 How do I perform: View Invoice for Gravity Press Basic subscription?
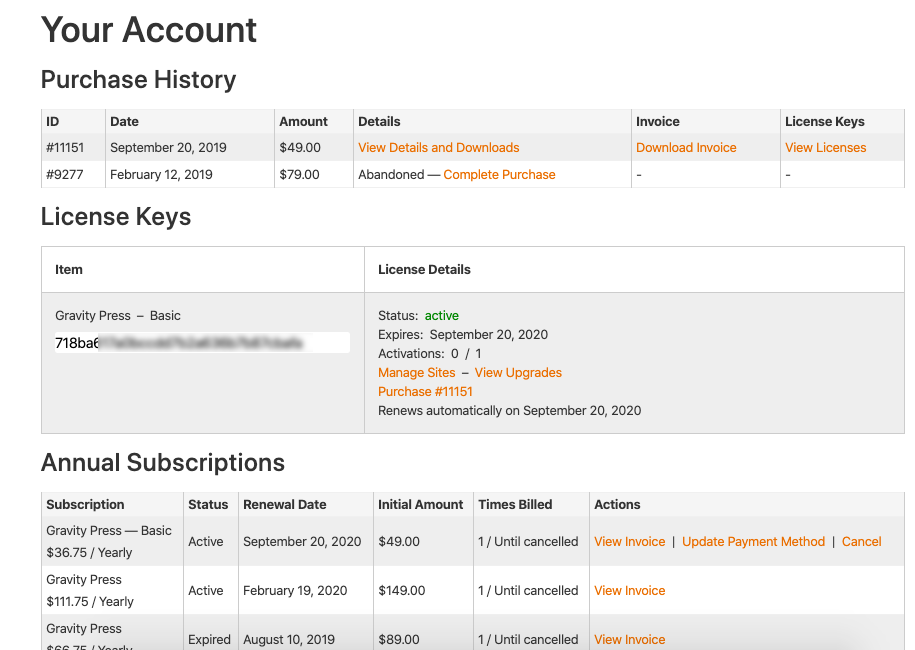(x=629, y=541)
